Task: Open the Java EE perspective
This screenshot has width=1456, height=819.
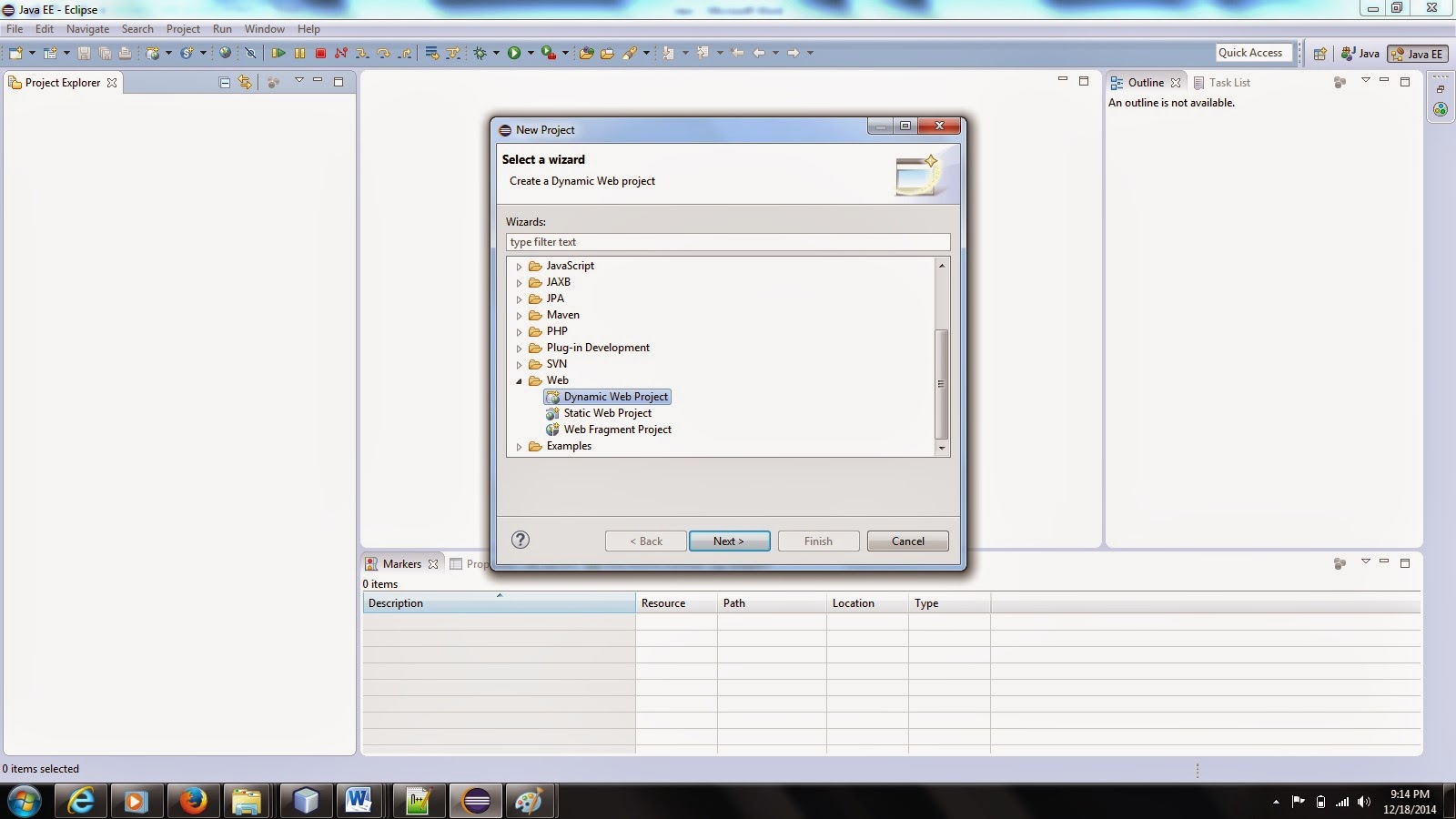Action: click(x=1417, y=53)
